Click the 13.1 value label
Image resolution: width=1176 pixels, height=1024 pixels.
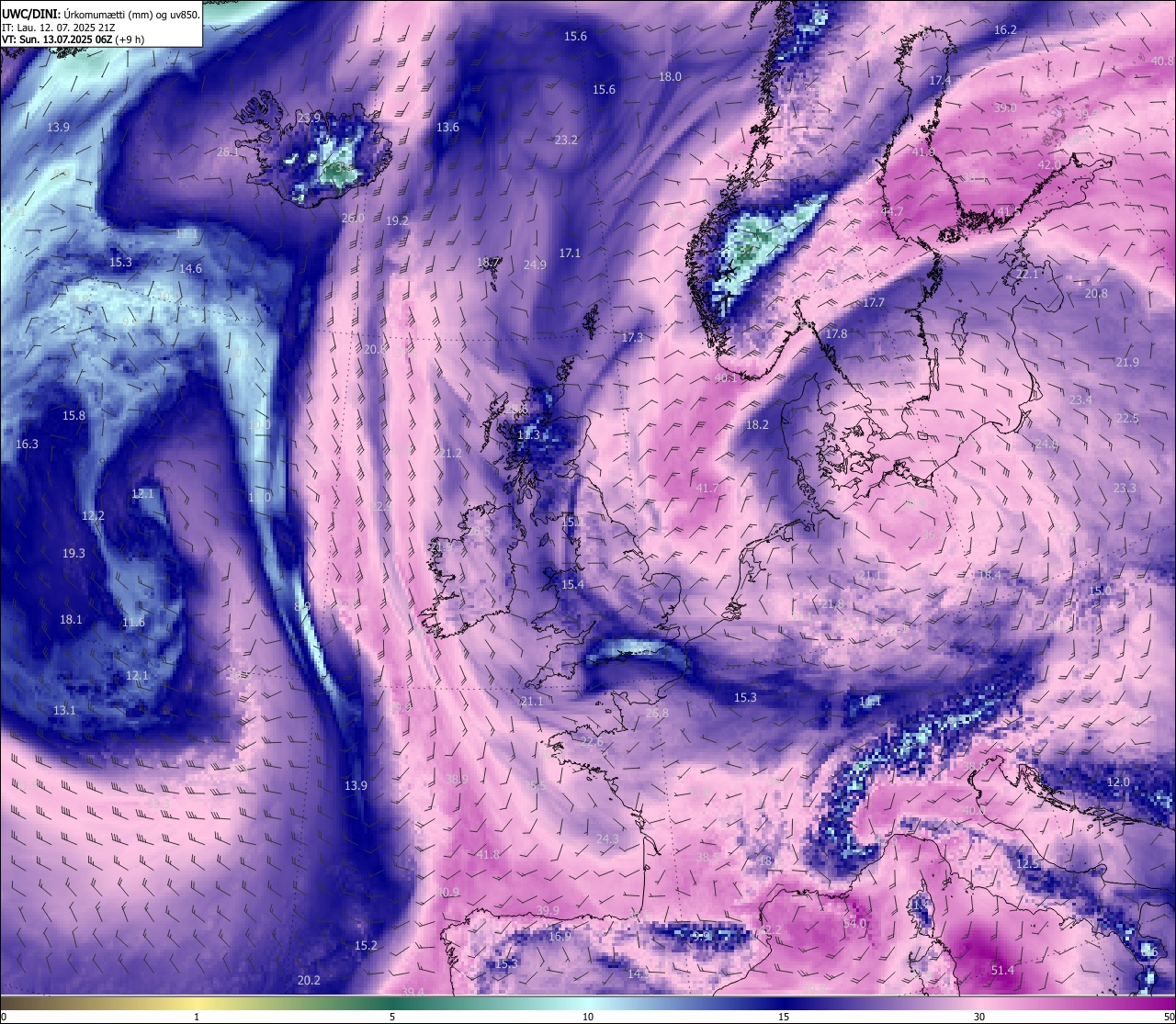point(64,711)
